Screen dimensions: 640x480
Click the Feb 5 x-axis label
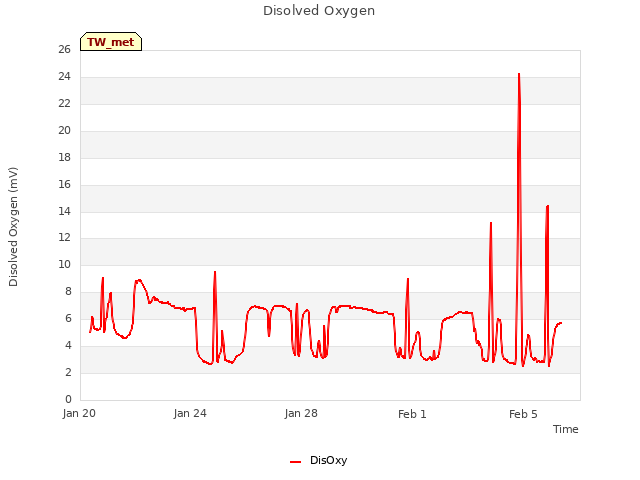pyautogui.click(x=523, y=414)
